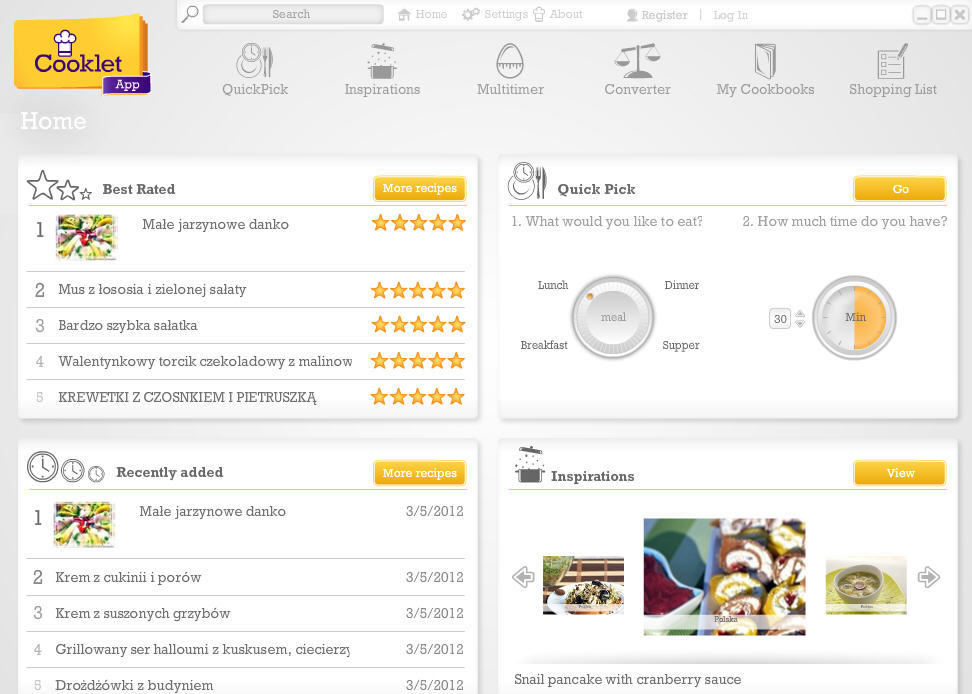
Task: Click the magnifier icon next to Search
Action: (189, 14)
